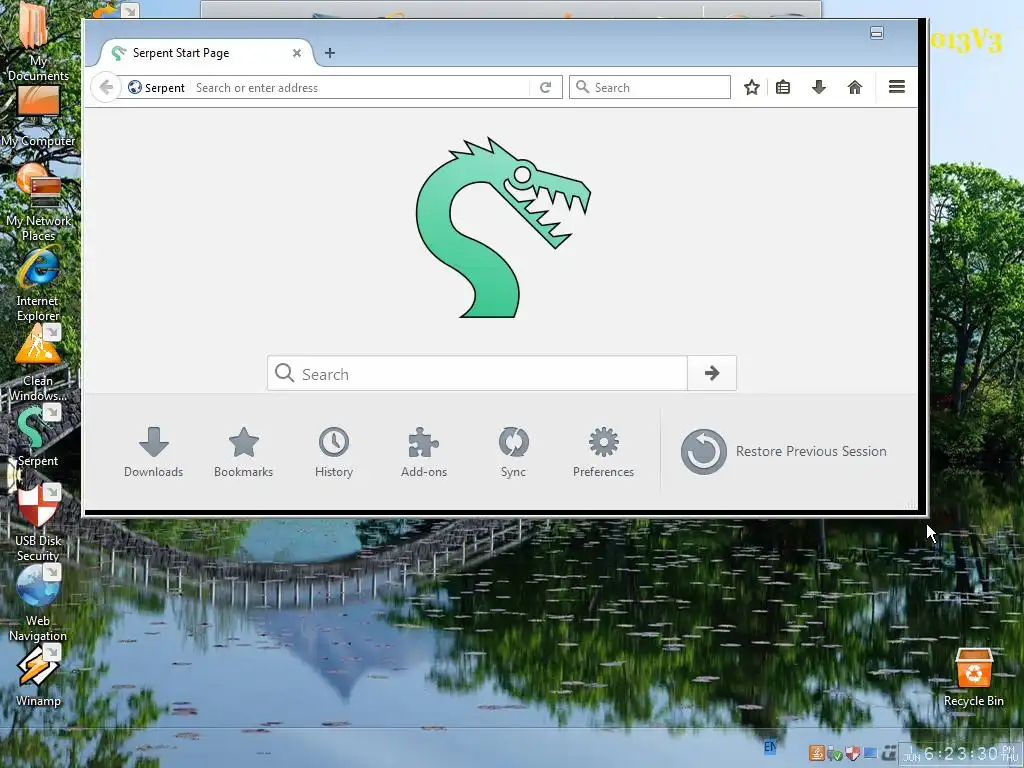Select My Computer desktop icon
The width and height of the screenshot is (1024, 768).
[38, 118]
